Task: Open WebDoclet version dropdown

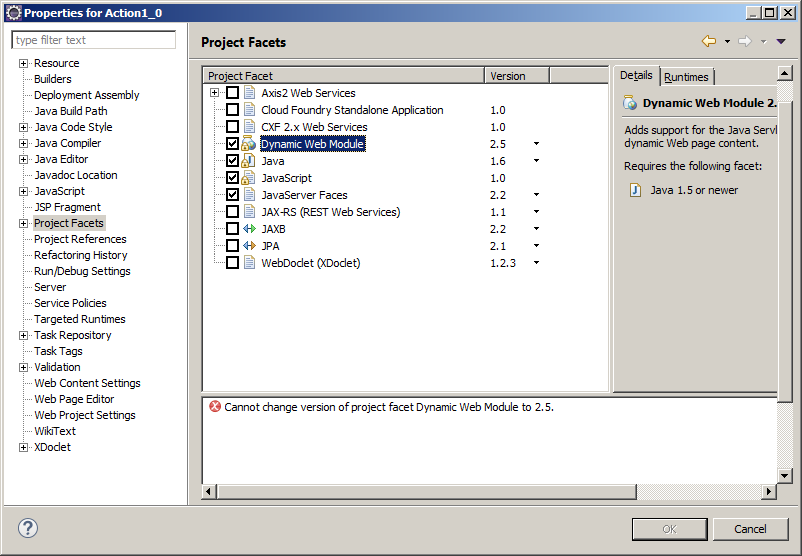Action: click(x=536, y=262)
